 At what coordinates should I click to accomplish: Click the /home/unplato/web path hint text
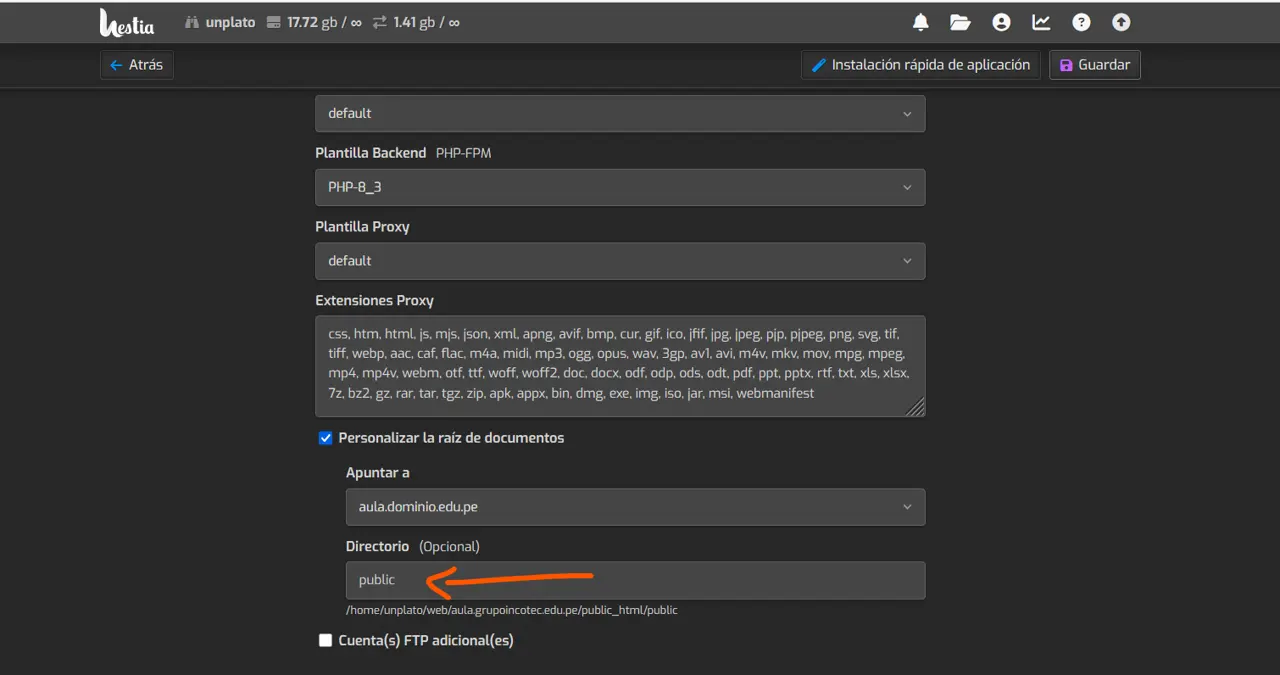(511, 610)
